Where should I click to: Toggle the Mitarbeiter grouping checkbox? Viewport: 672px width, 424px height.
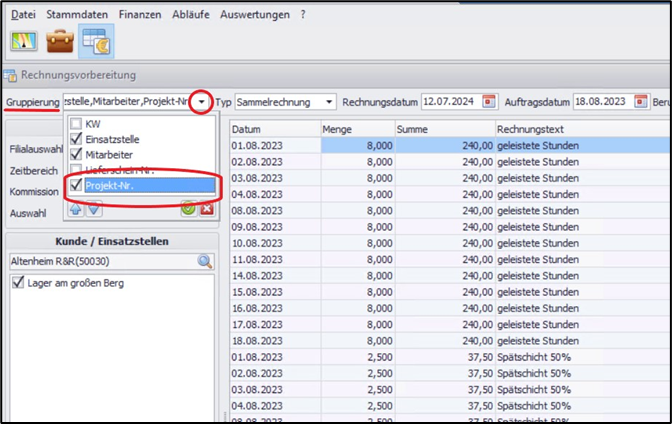tap(76, 155)
